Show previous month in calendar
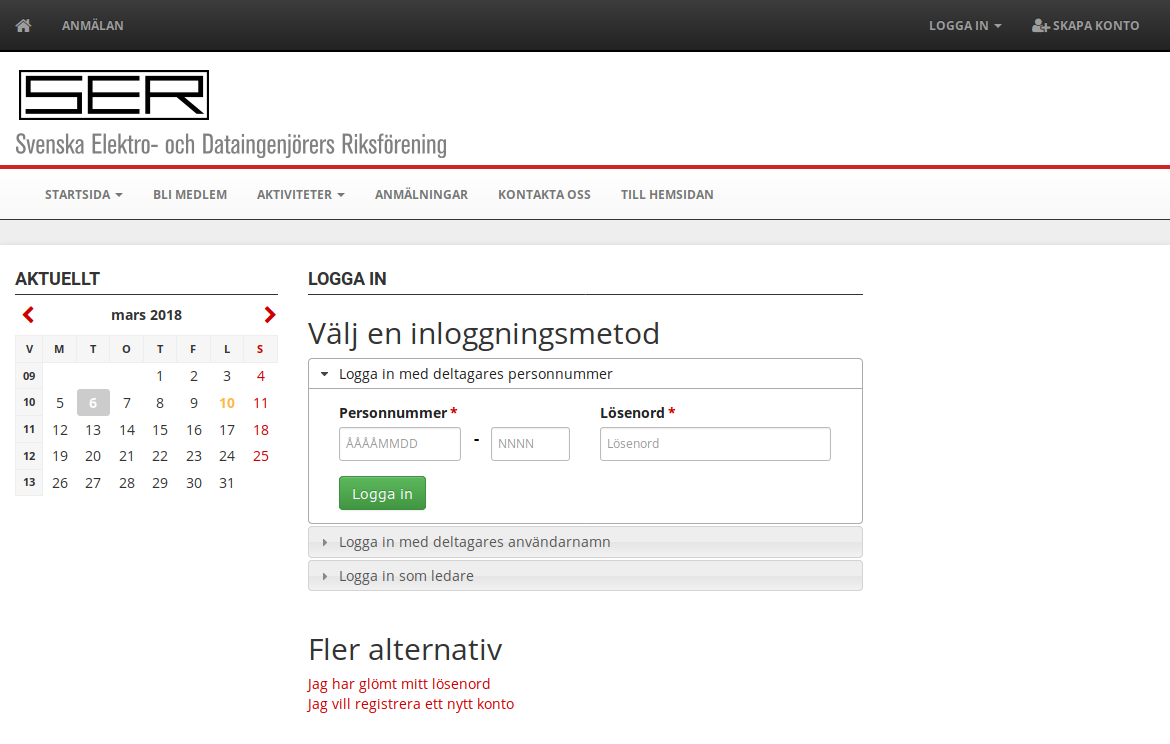 click(28, 315)
